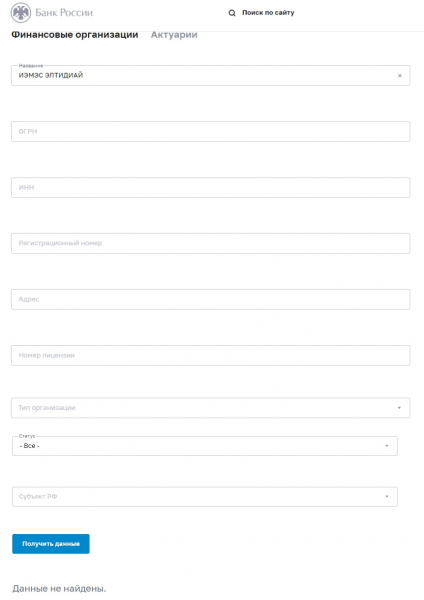Screen dimensions: 424x600
Task: Select the Финансовые организации tab
Action: (x=75, y=35)
